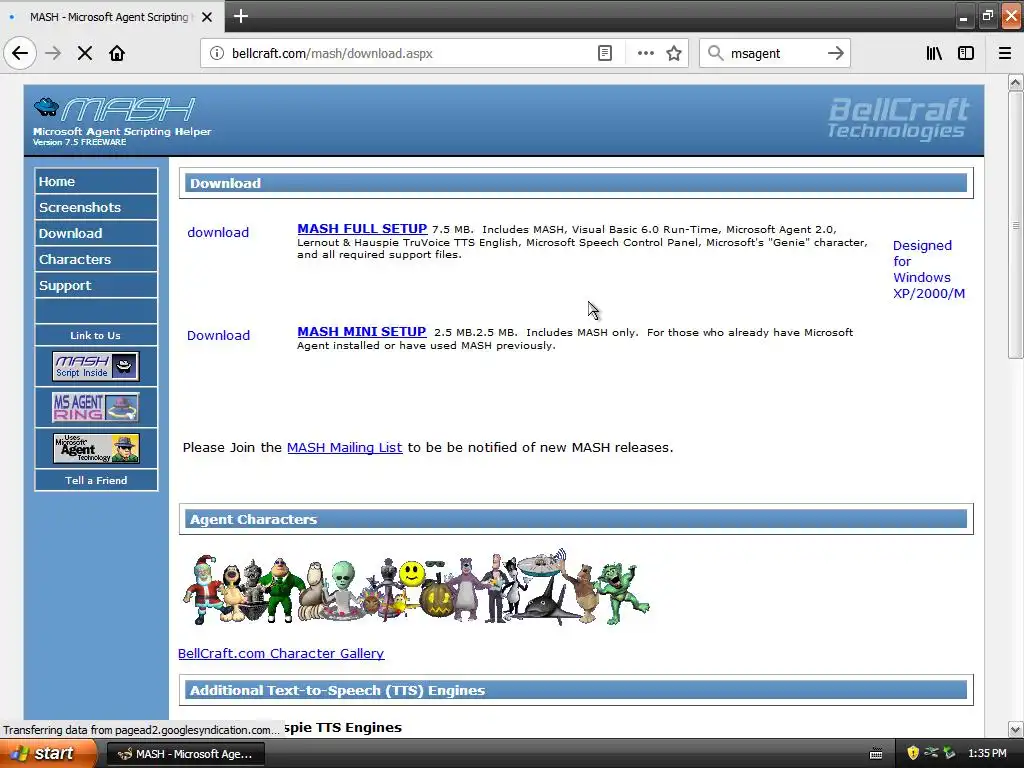Click the lowercase download link for full setup

[x=218, y=232]
